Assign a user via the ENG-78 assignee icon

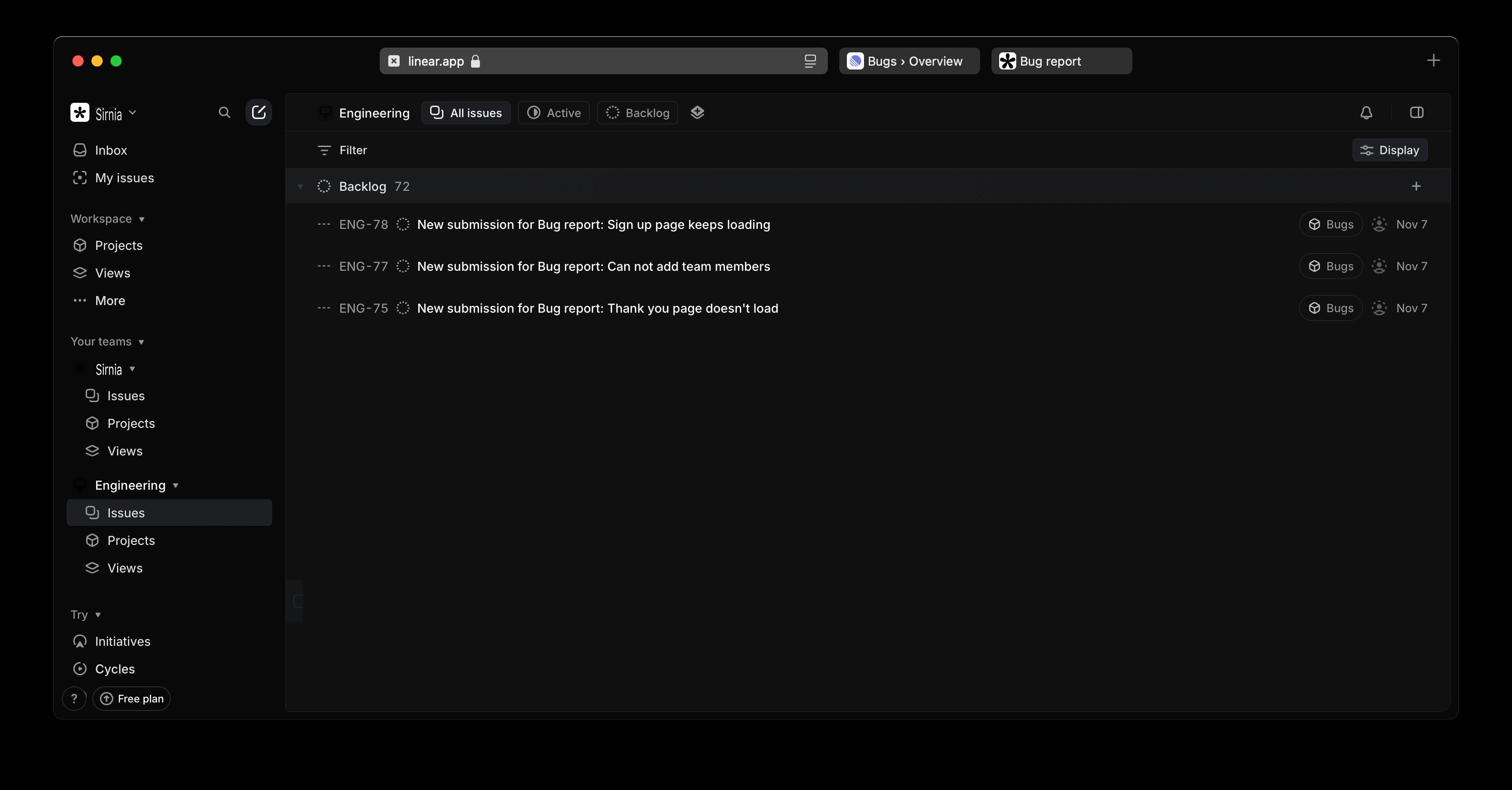pyautogui.click(x=1379, y=224)
